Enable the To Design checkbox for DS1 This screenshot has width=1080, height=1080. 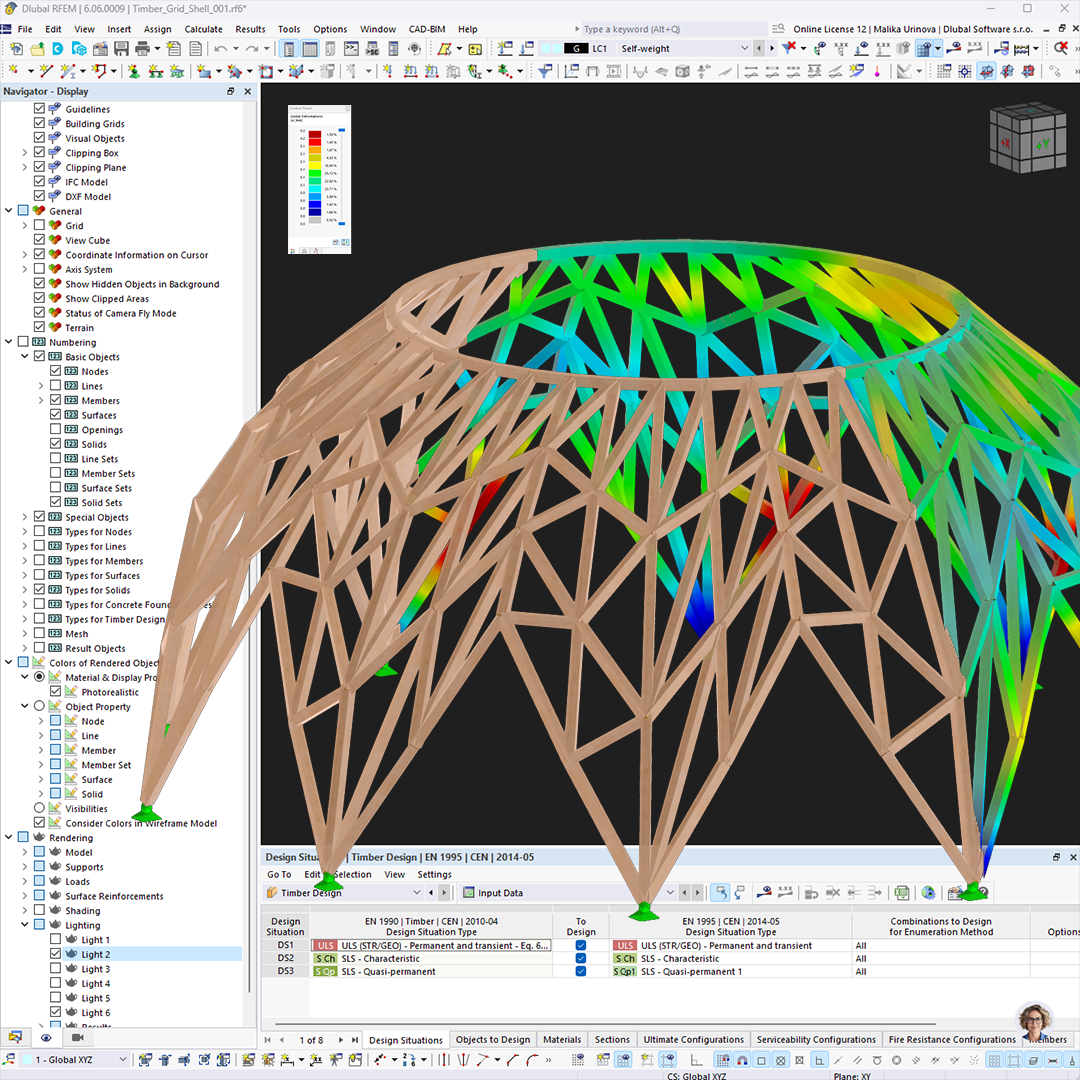(581, 945)
